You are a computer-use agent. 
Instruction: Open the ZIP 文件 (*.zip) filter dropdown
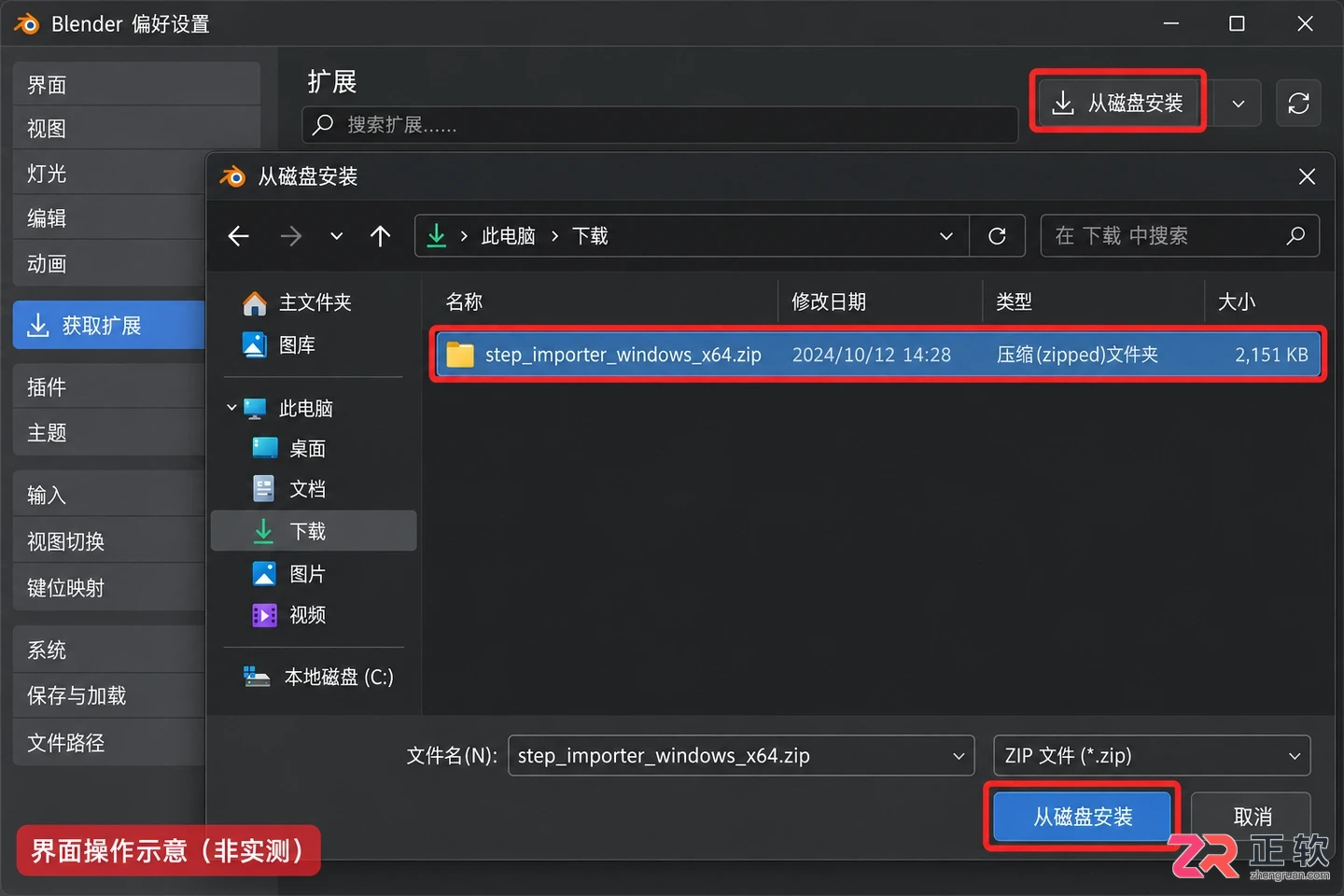pos(1152,756)
